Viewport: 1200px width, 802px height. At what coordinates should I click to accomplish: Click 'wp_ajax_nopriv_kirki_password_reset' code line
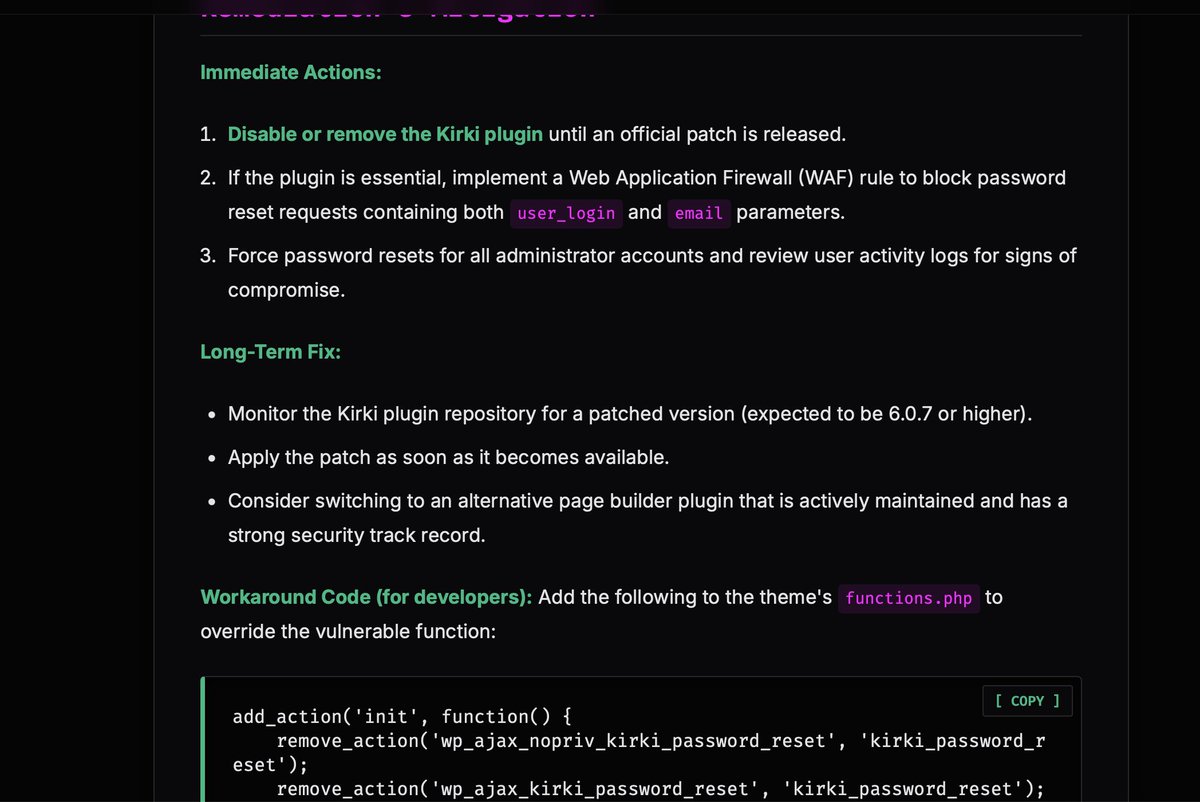click(x=639, y=753)
